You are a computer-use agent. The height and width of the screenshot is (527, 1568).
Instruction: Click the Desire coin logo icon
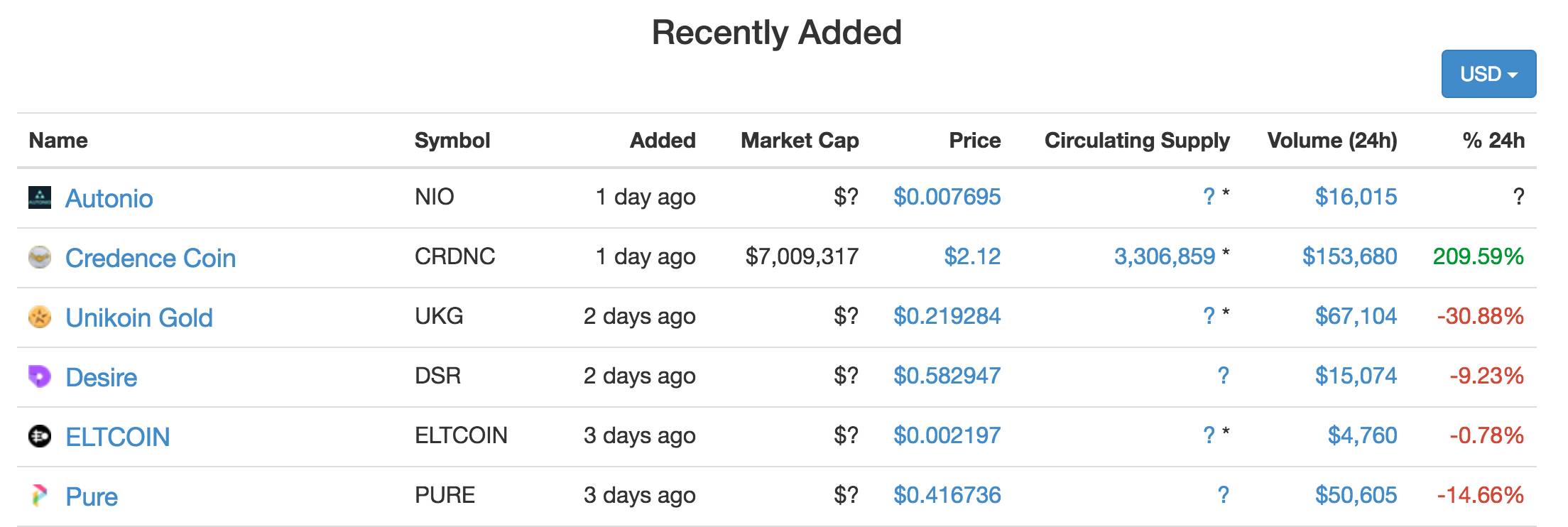pyautogui.click(x=40, y=376)
